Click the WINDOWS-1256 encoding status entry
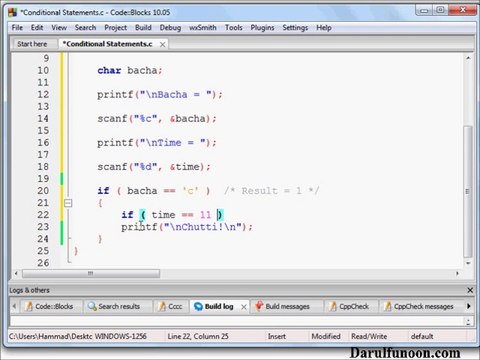This screenshot has height=360, width=480. 121,336
